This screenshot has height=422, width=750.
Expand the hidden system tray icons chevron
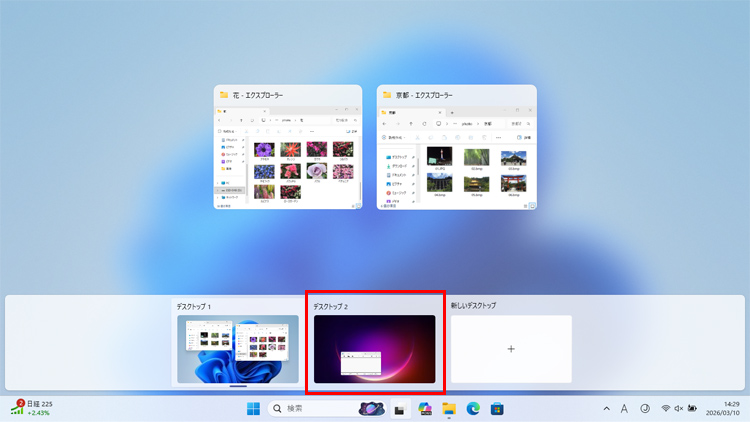point(606,409)
